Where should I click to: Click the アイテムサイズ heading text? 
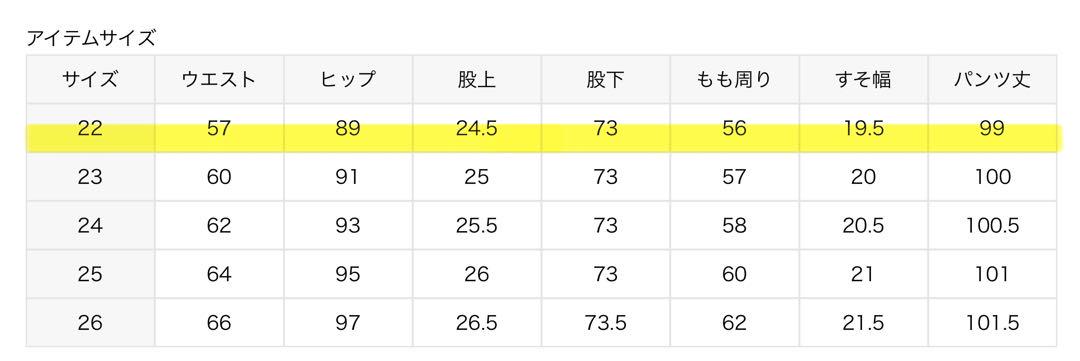(x=91, y=38)
